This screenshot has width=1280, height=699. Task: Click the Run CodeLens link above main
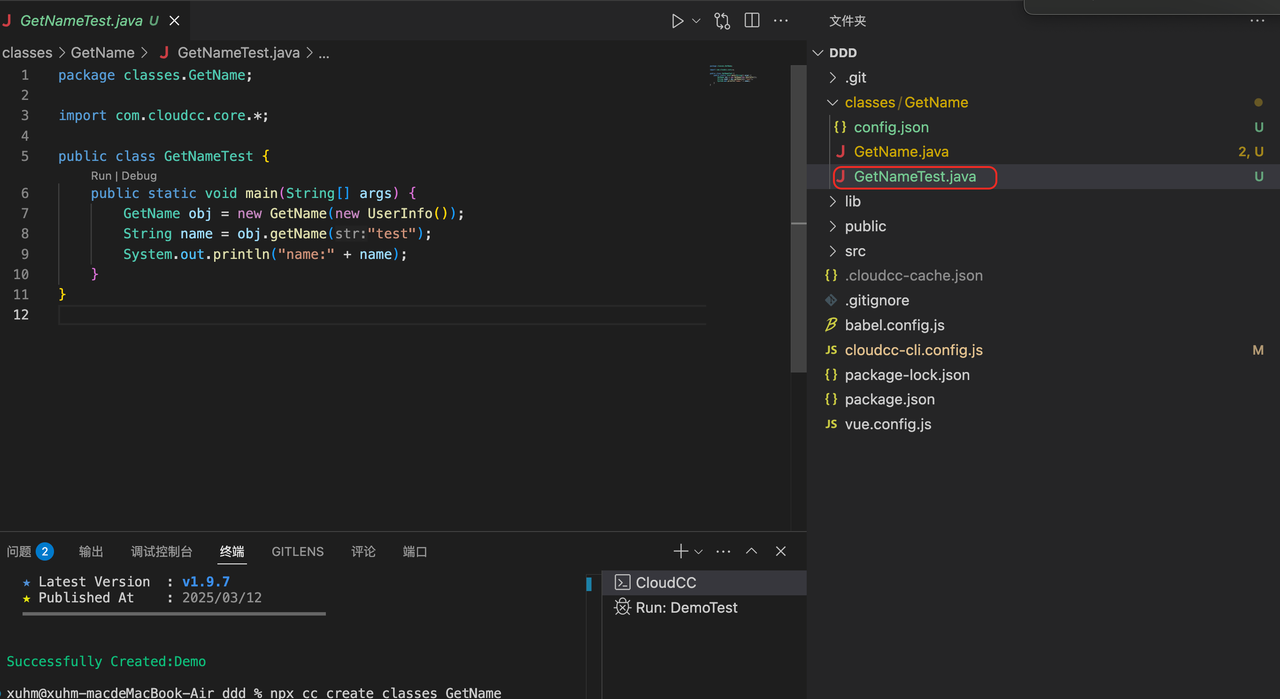pos(101,176)
